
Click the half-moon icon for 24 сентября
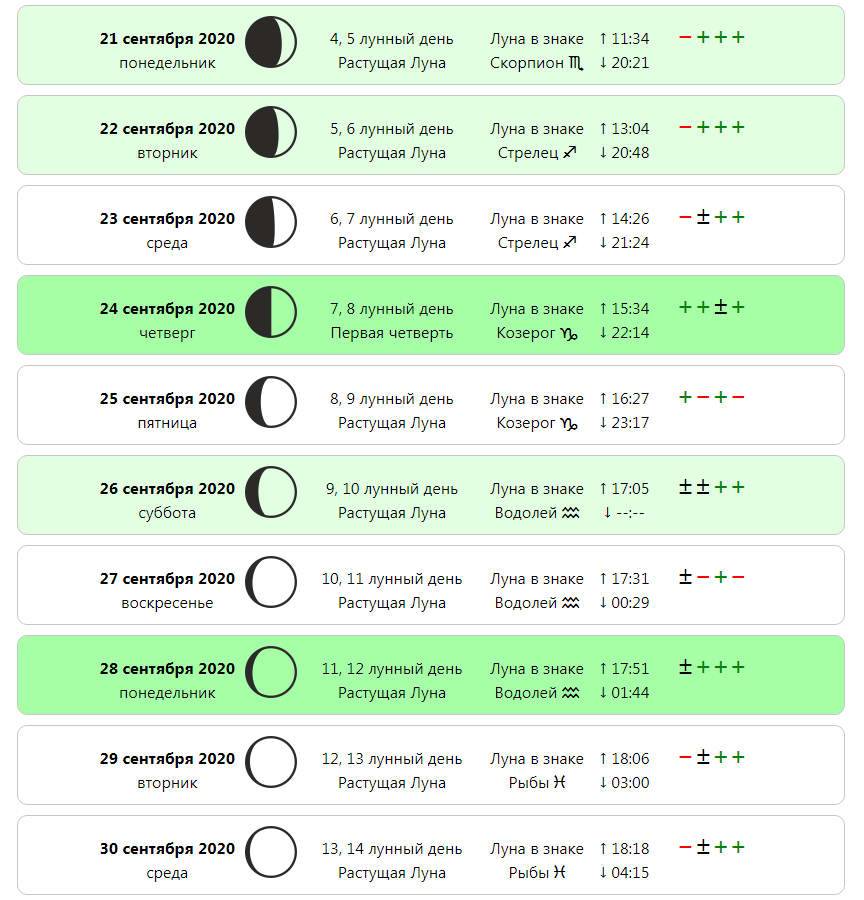(270, 312)
